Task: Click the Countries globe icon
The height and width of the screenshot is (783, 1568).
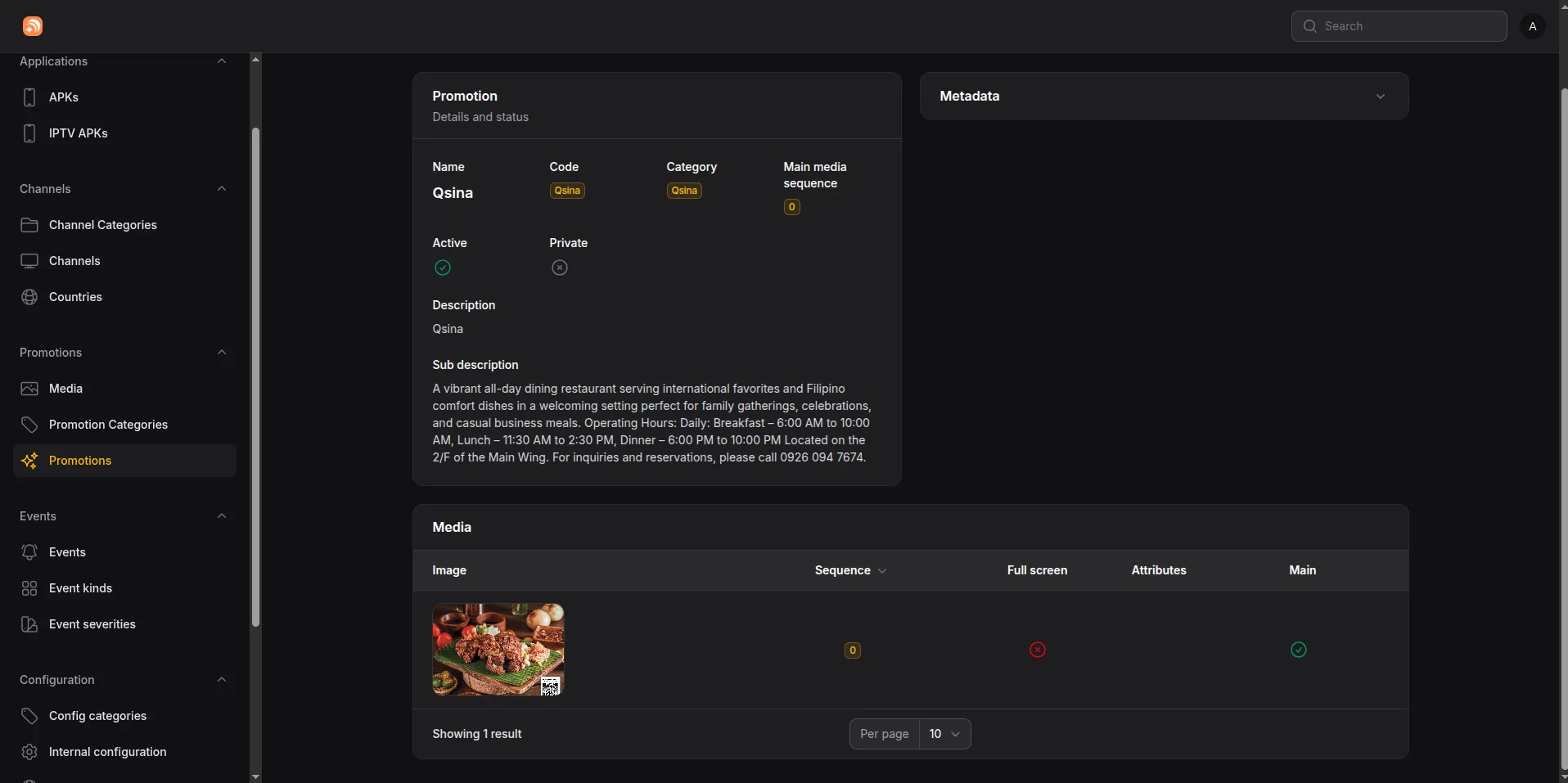Action: 29,297
